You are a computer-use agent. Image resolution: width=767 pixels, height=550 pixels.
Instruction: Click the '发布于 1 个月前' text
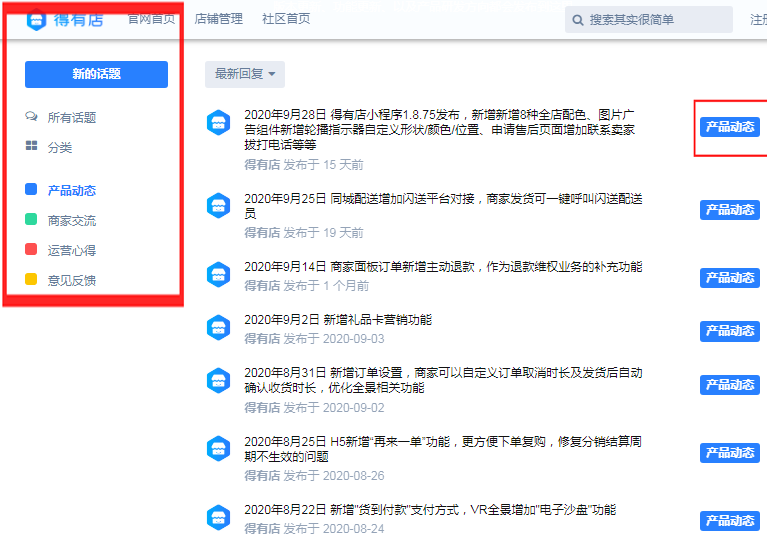coord(326,286)
